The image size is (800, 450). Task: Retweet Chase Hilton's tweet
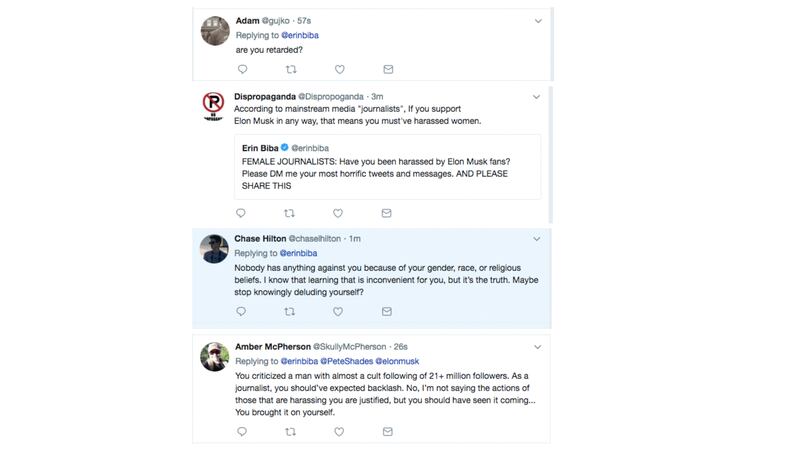tap(291, 312)
